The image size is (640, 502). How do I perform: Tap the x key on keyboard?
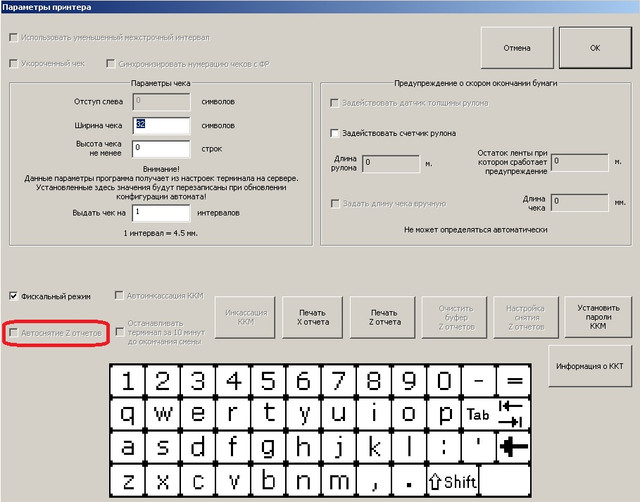coord(162,480)
